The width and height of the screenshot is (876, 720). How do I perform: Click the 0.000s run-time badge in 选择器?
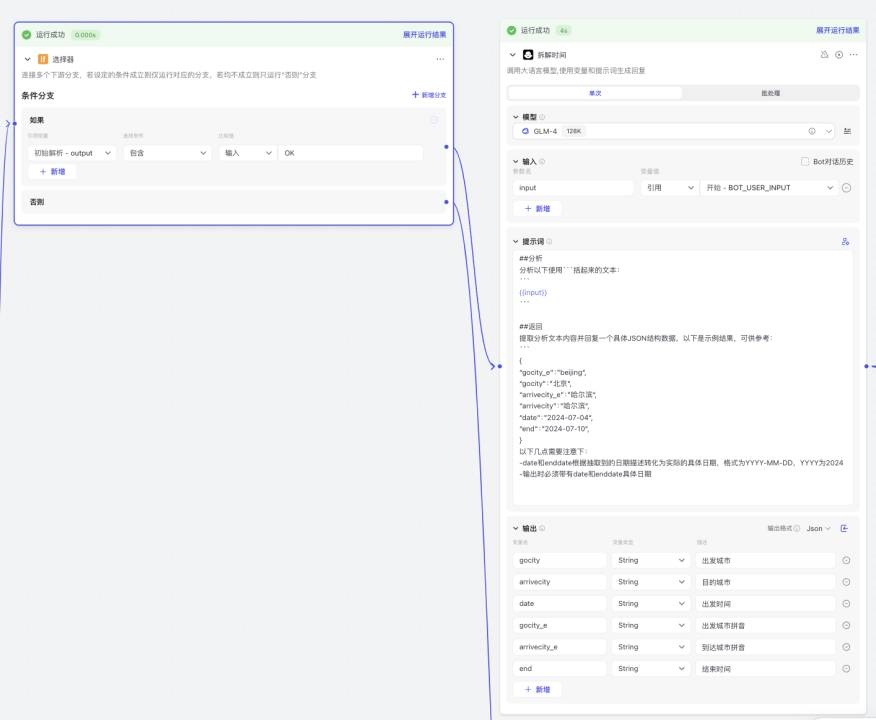[85, 35]
